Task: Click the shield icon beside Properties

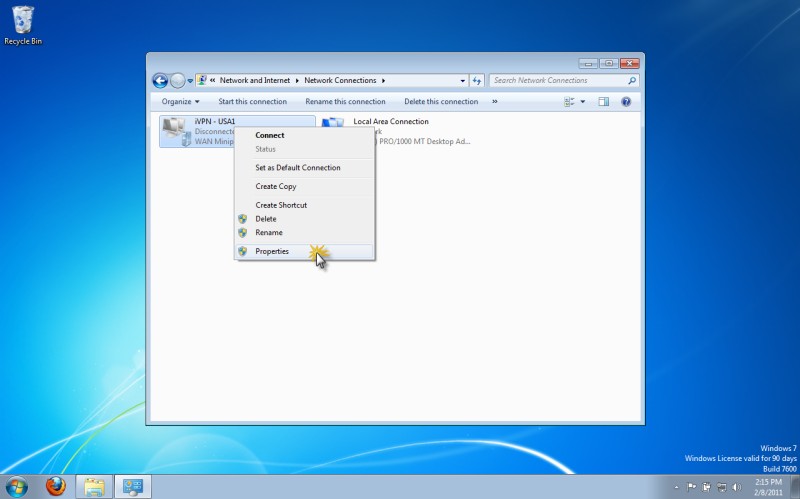Action: [x=242, y=251]
